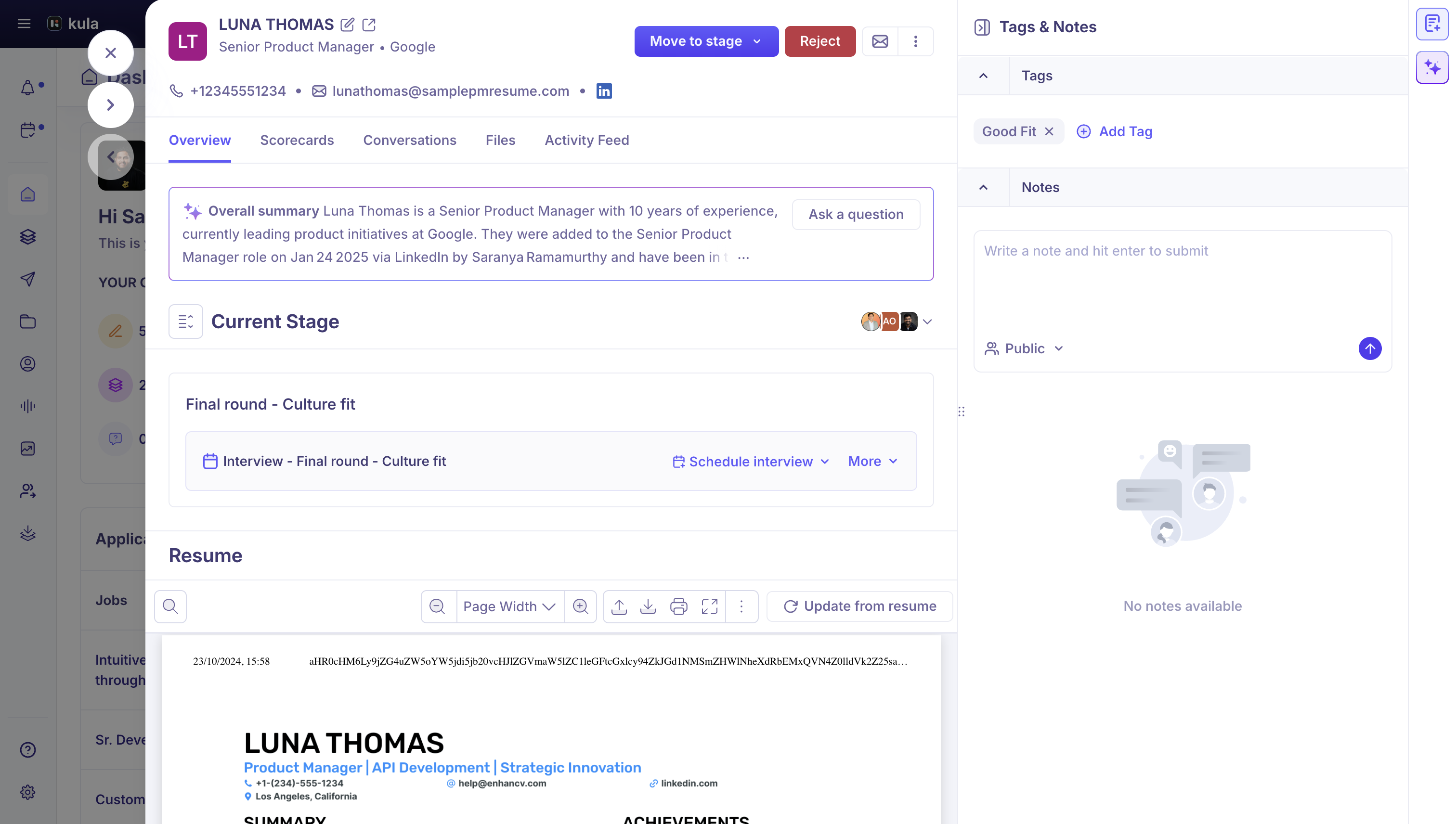Open calendar tasks icon in sidebar

tap(28, 129)
